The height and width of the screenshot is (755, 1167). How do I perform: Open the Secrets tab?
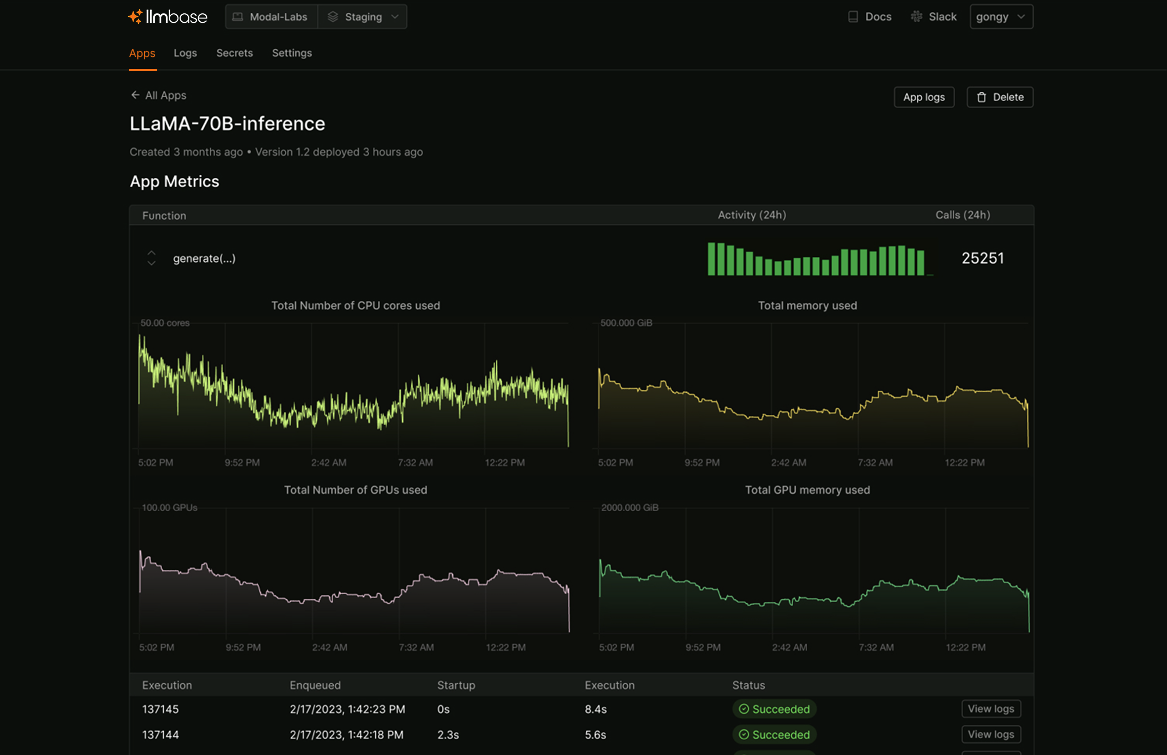[x=234, y=52]
